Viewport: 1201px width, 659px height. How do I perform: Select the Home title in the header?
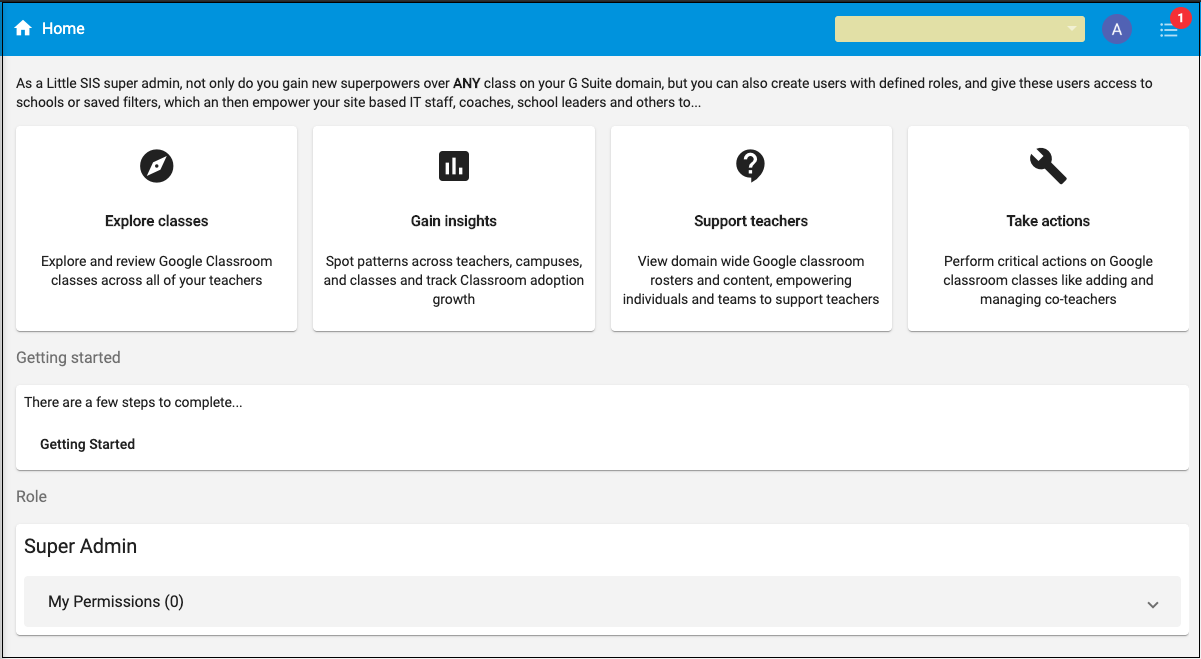point(63,29)
